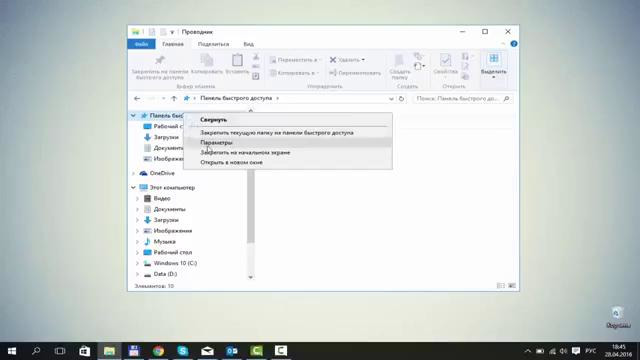Screen dimensions: 640x360
Task: Select Документы under Этот компьютер
Action: coord(169,209)
